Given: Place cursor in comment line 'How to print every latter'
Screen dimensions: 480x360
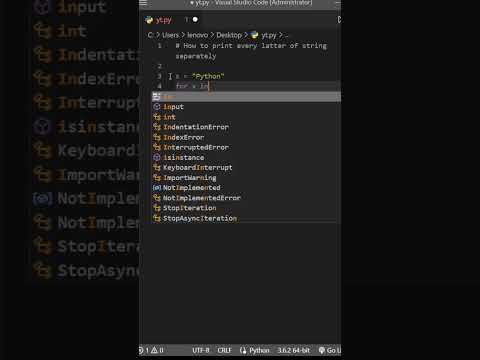Looking at the screenshot, I should click(251, 46).
